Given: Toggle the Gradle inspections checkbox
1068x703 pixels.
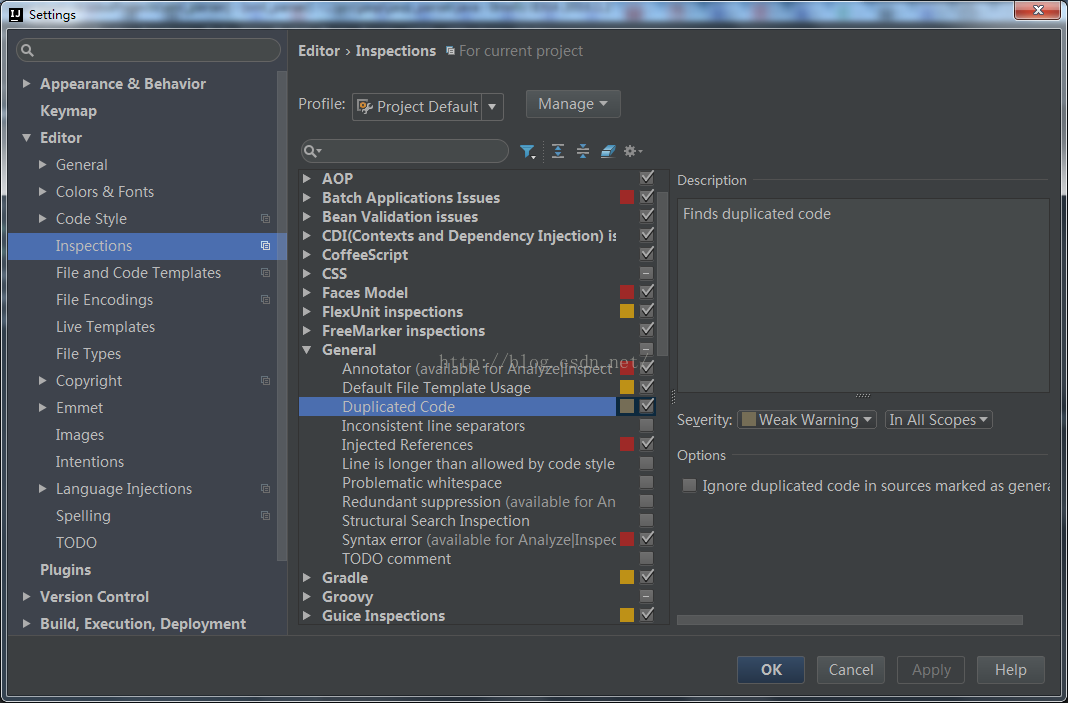Looking at the screenshot, I should (x=647, y=577).
